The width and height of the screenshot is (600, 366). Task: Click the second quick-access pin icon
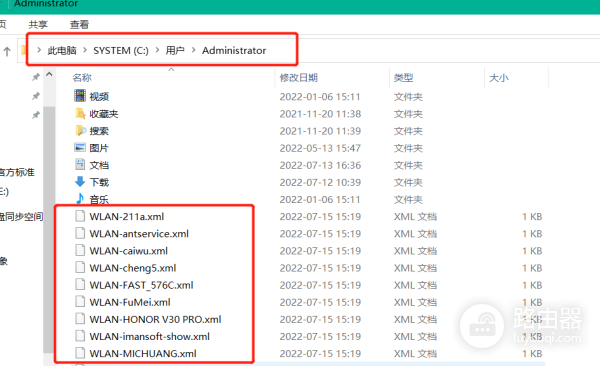click(36, 96)
